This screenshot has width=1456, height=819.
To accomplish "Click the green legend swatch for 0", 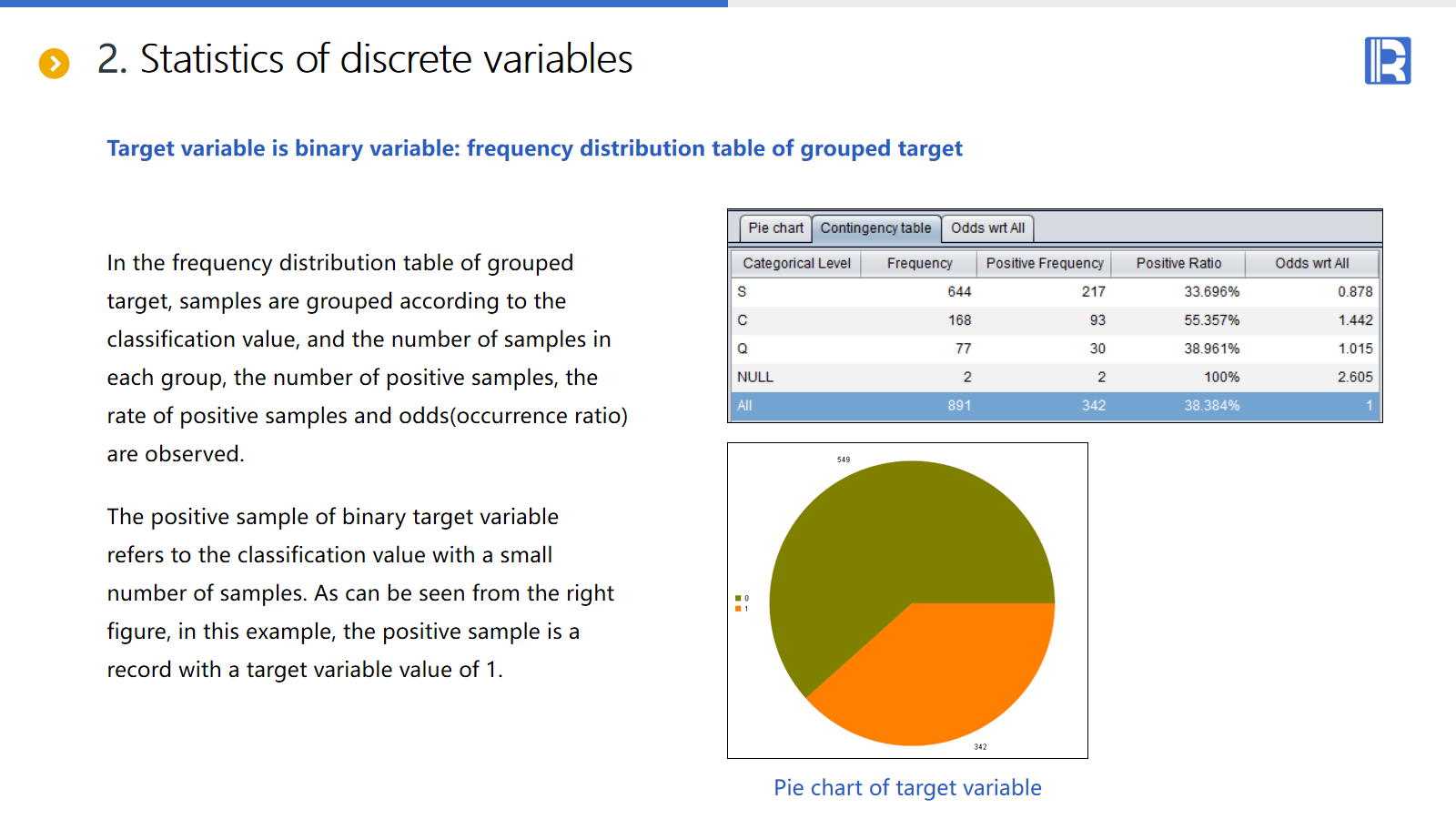I will (x=738, y=598).
